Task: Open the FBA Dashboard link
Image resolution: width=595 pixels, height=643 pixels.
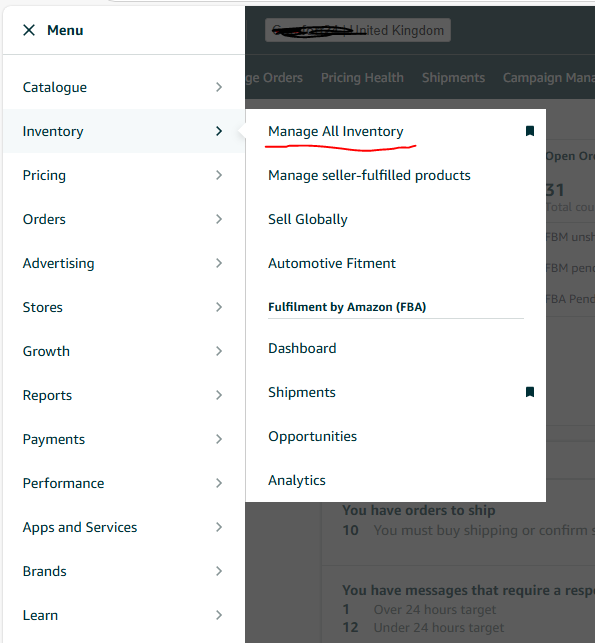Action: coord(302,348)
